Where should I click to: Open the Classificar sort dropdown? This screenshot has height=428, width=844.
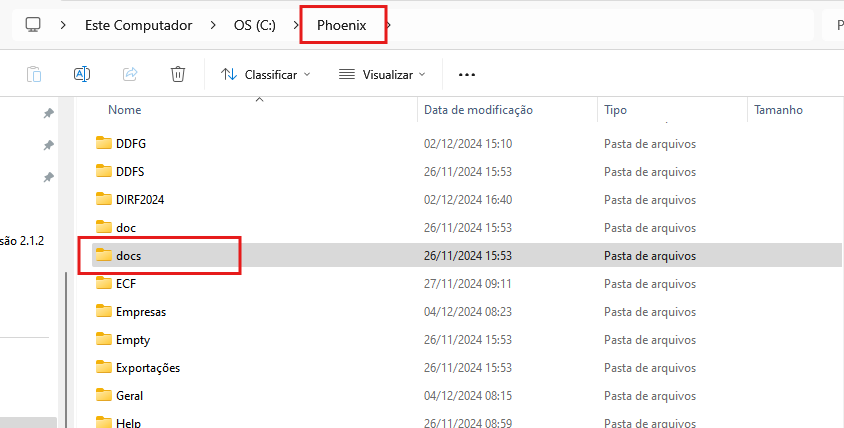[x=266, y=75]
